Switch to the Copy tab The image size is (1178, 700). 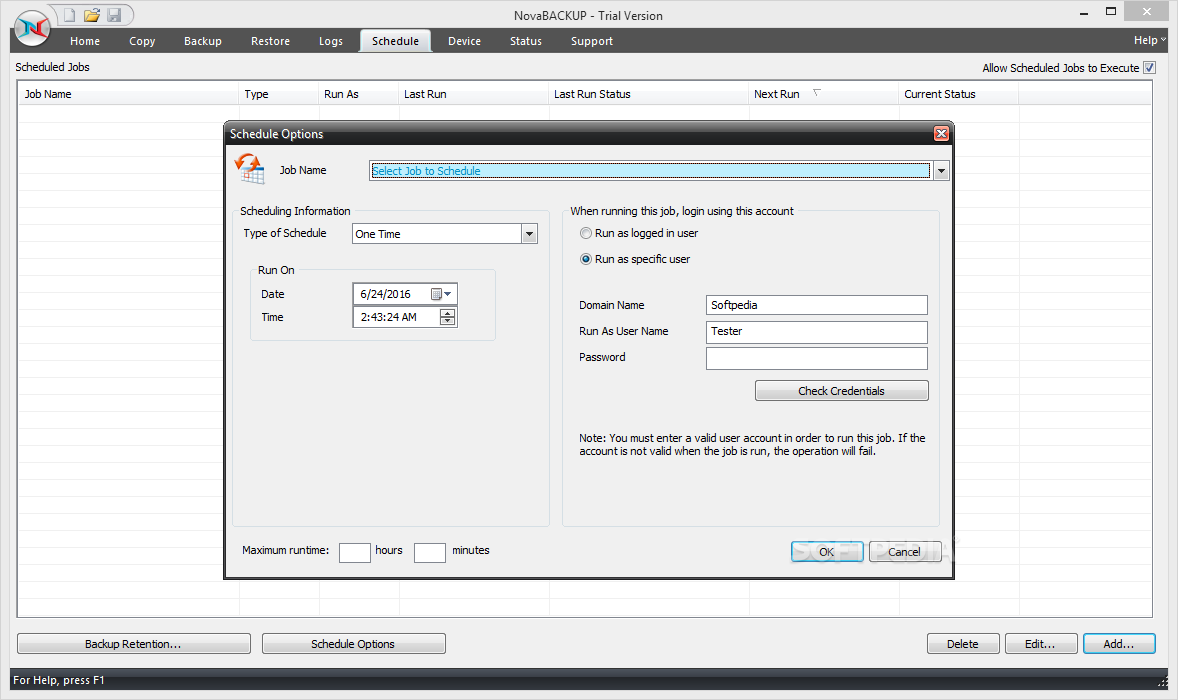pyautogui.click(x=142, y=41)
